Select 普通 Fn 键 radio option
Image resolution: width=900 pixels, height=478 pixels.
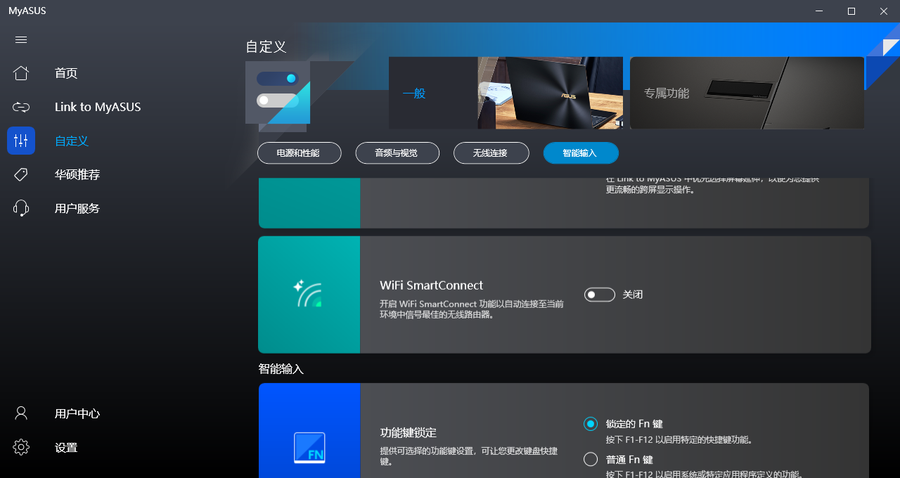point(591,460)
